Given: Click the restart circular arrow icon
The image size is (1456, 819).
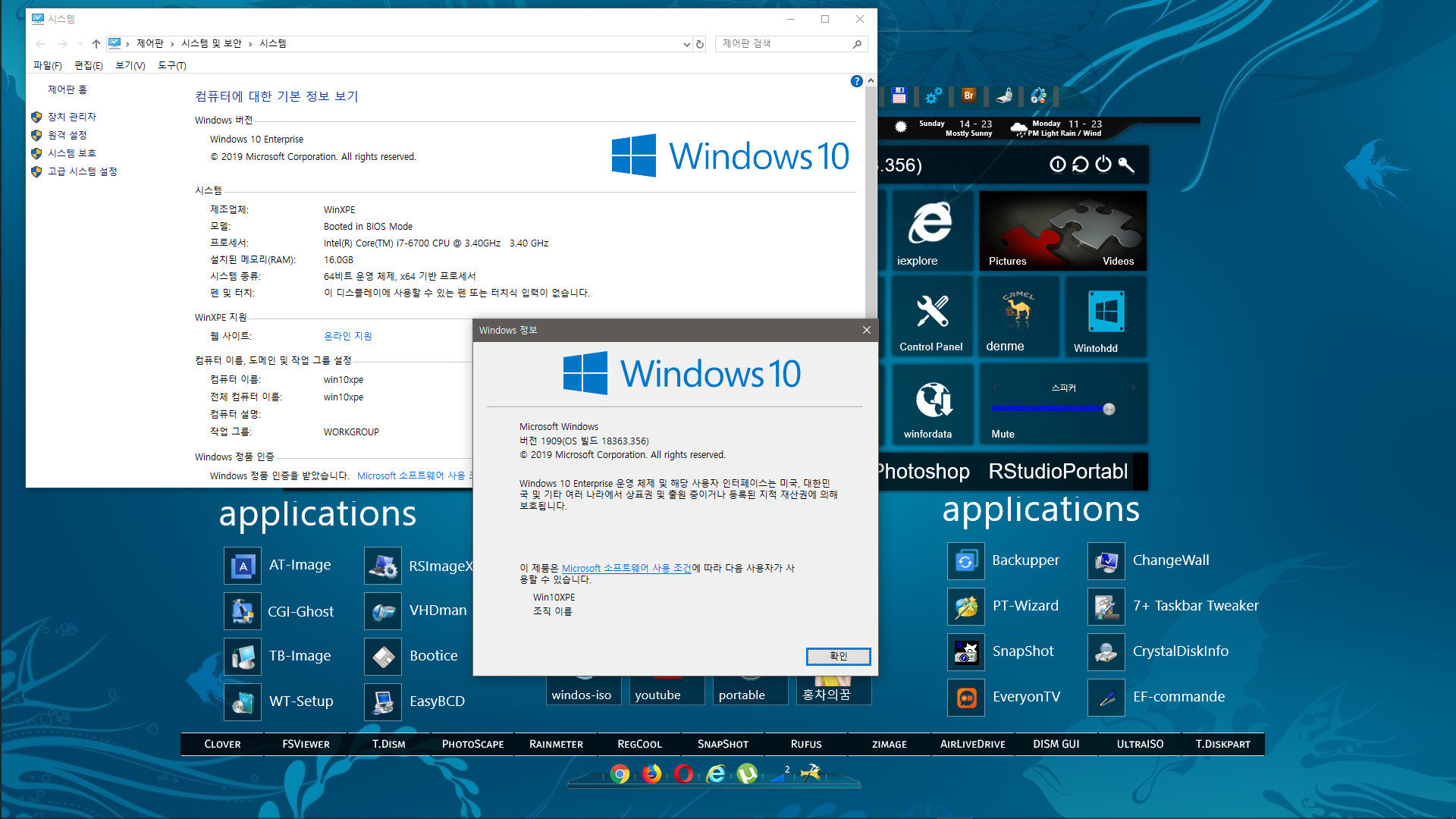Looking at the screenshot, I should tap(1081, 165).
